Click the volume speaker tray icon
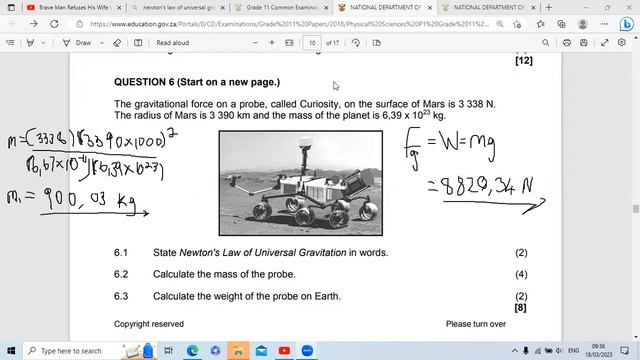This screenshot has height=360, width=640. [560, 351]
